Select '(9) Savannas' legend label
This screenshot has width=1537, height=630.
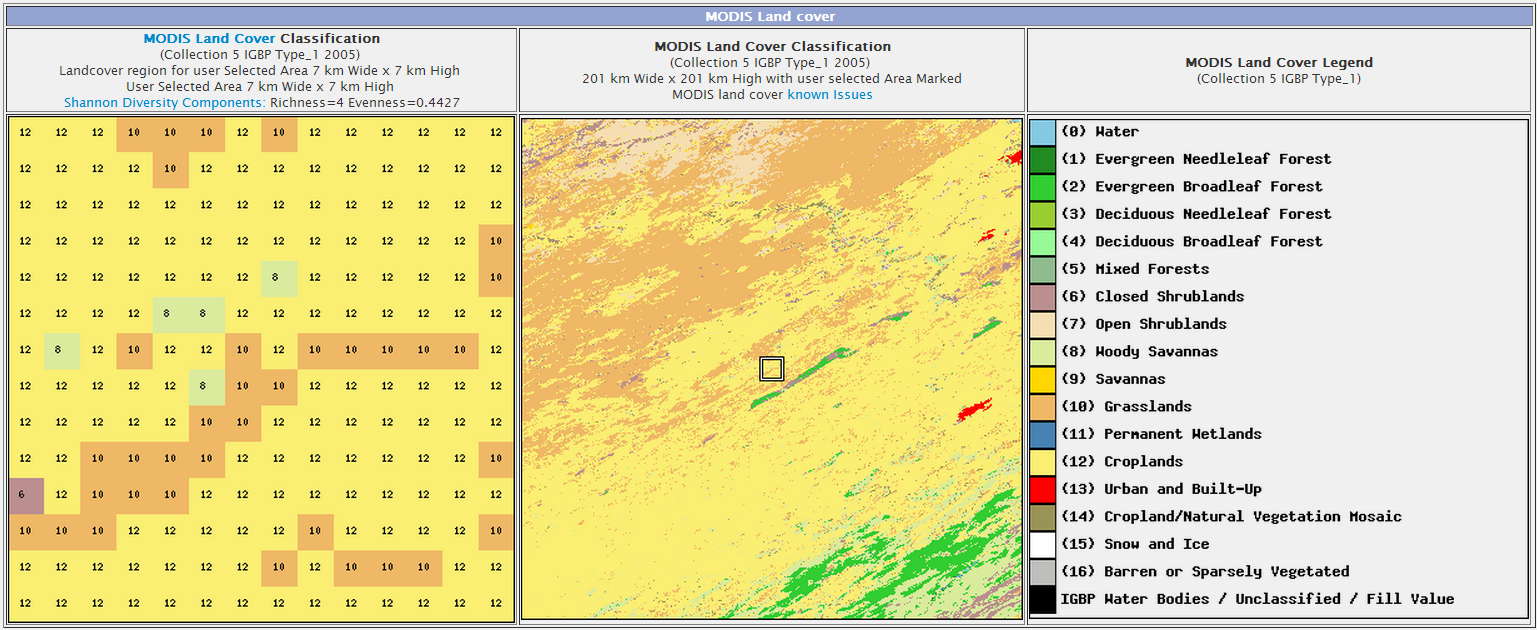pyautogui.click(x=1113, y=379)
